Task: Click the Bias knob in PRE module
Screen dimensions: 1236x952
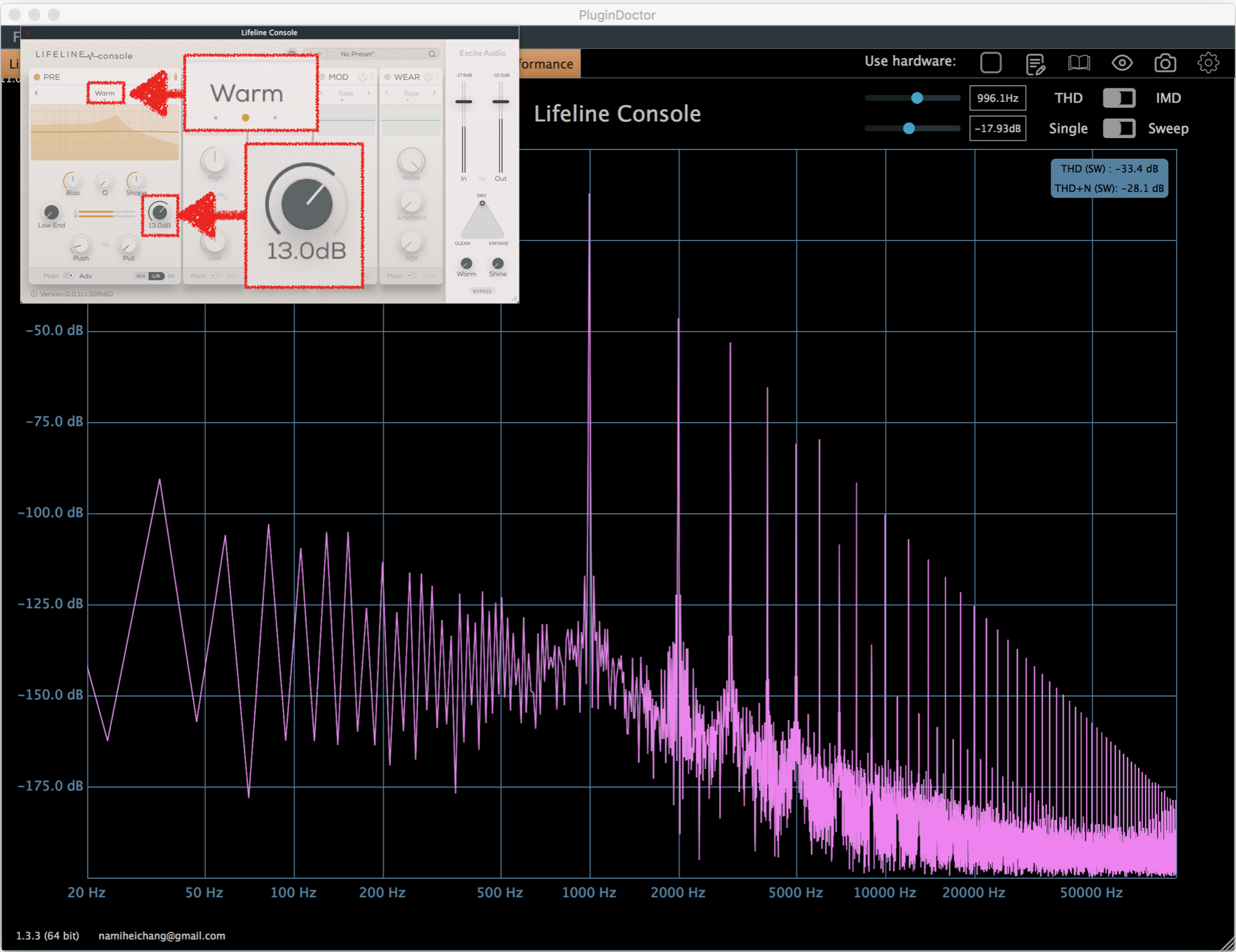Action: tap(72, 181)
